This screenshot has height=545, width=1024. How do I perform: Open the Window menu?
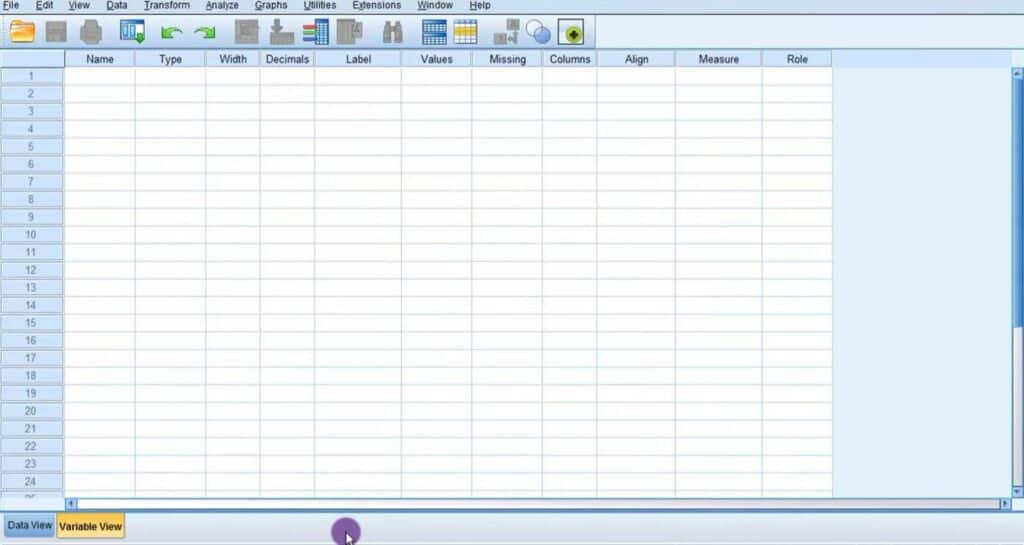tap(435, 5)
